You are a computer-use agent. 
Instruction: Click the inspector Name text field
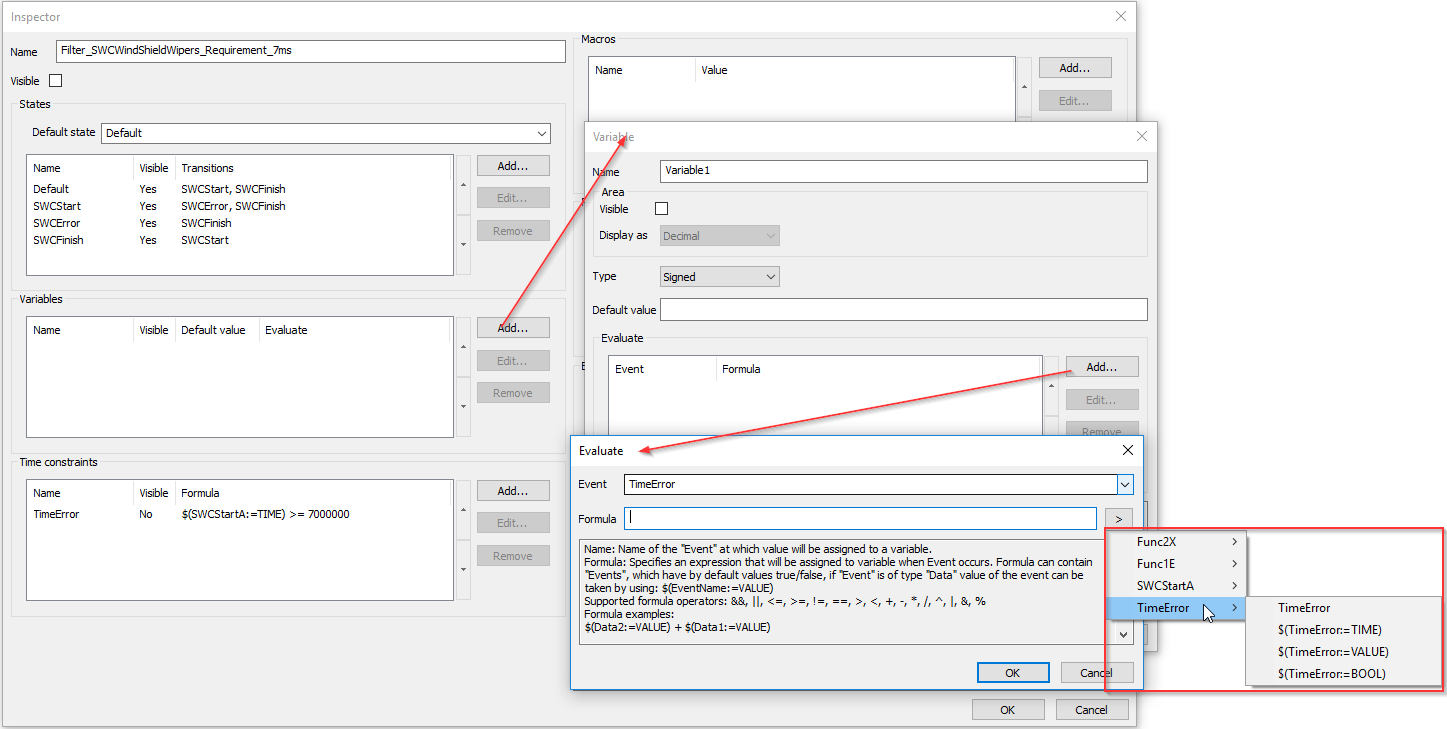pos(310,52)
